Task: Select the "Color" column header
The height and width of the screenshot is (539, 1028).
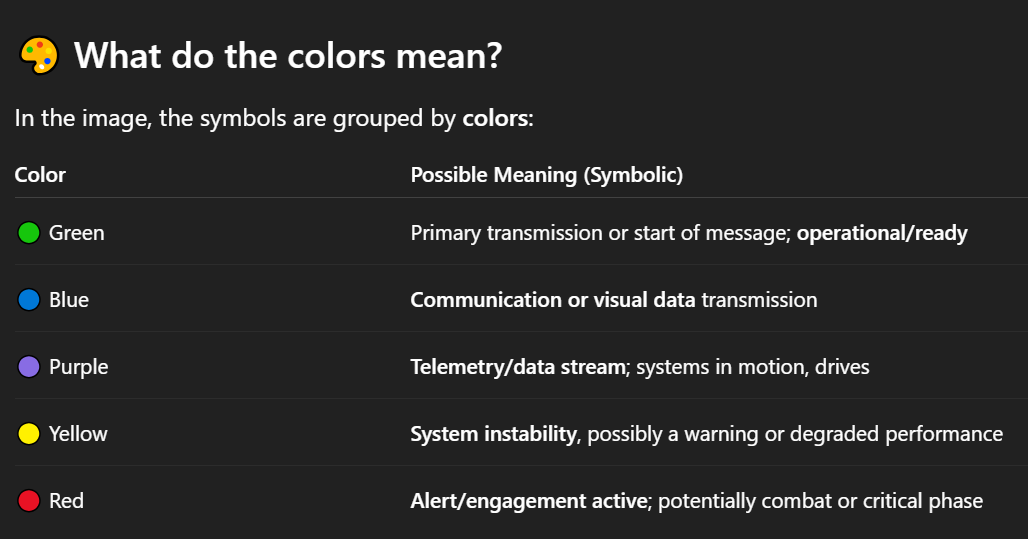Action: coord(40,175)
